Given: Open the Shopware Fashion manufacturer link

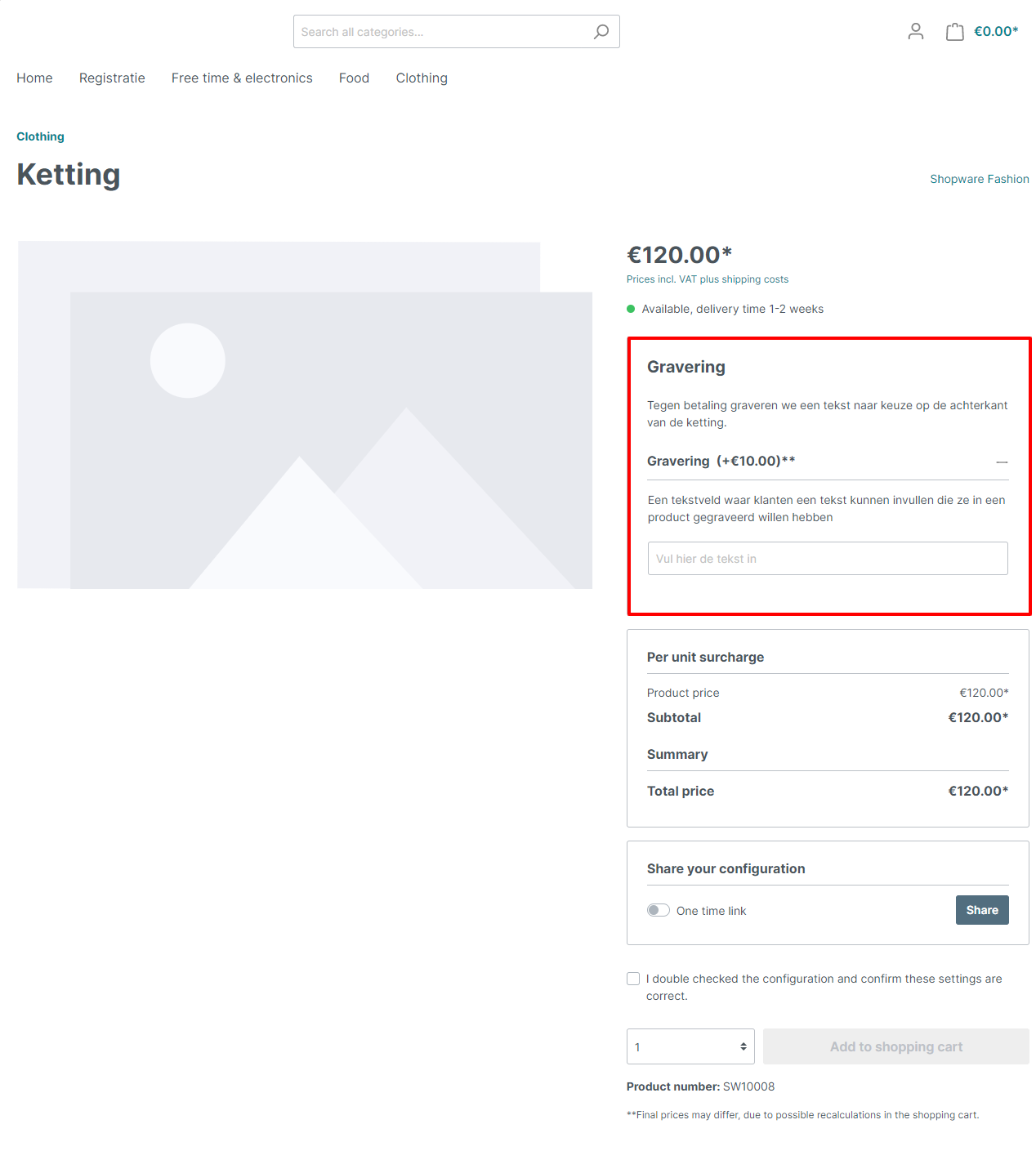Looking at the screenshot, I should tap(979, 179).
